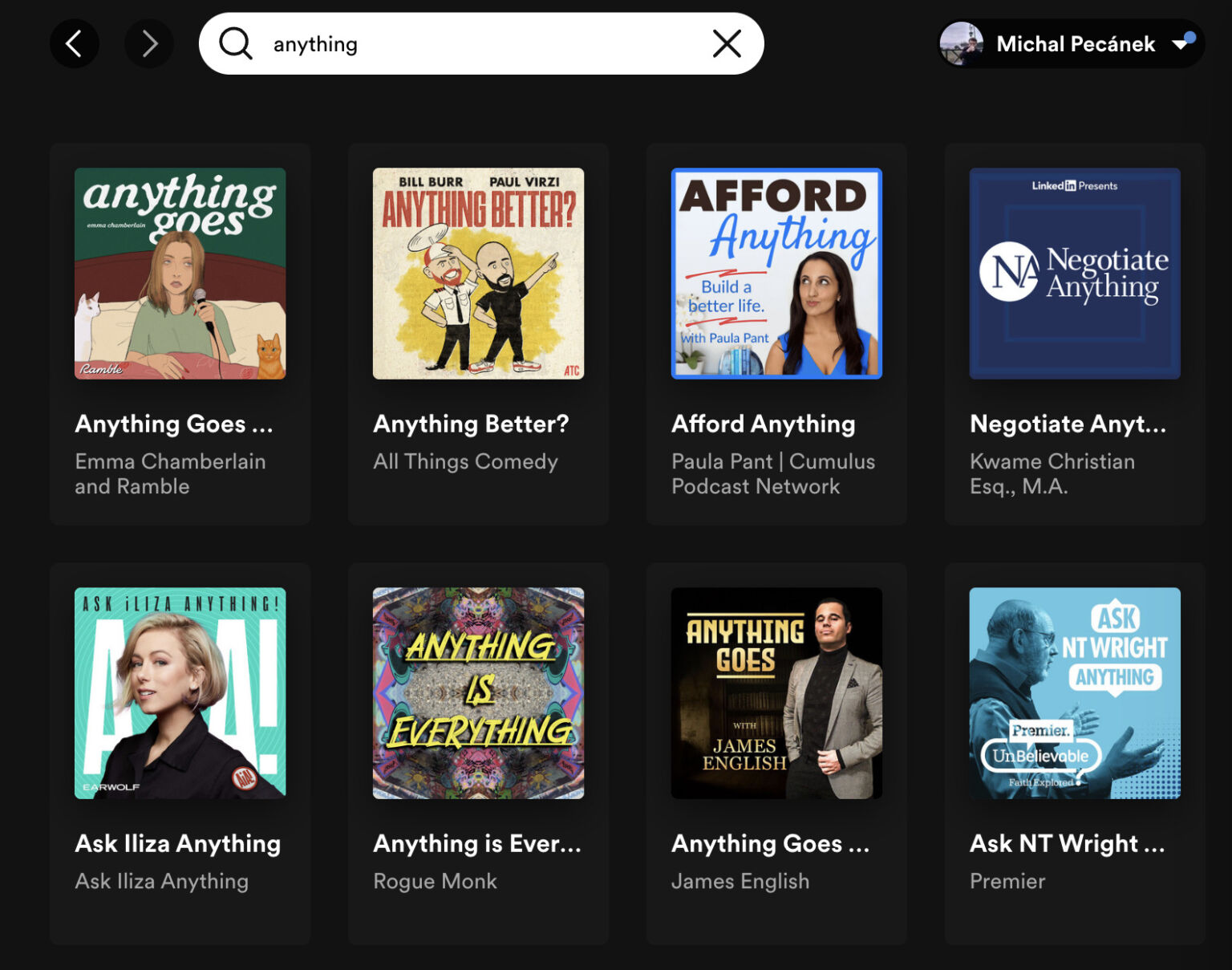
Task: Click Michal Pecánek's profile avatar
Action: [x=961, y=43]
